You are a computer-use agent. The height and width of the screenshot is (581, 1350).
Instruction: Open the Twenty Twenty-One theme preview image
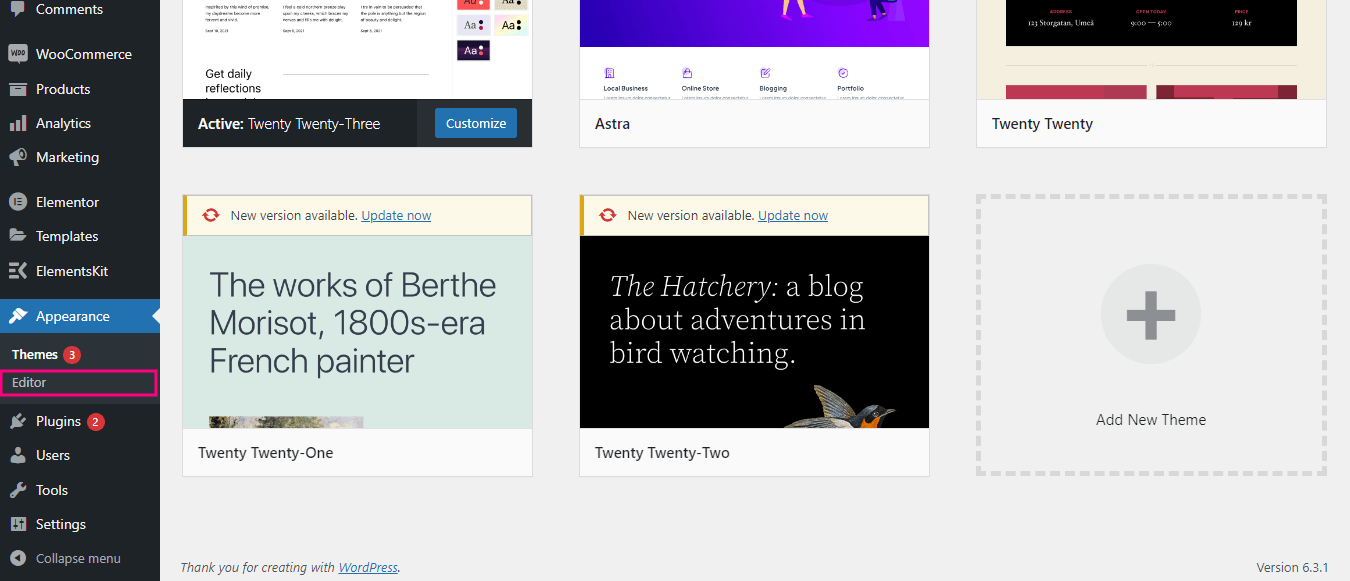tap(357, 332)
